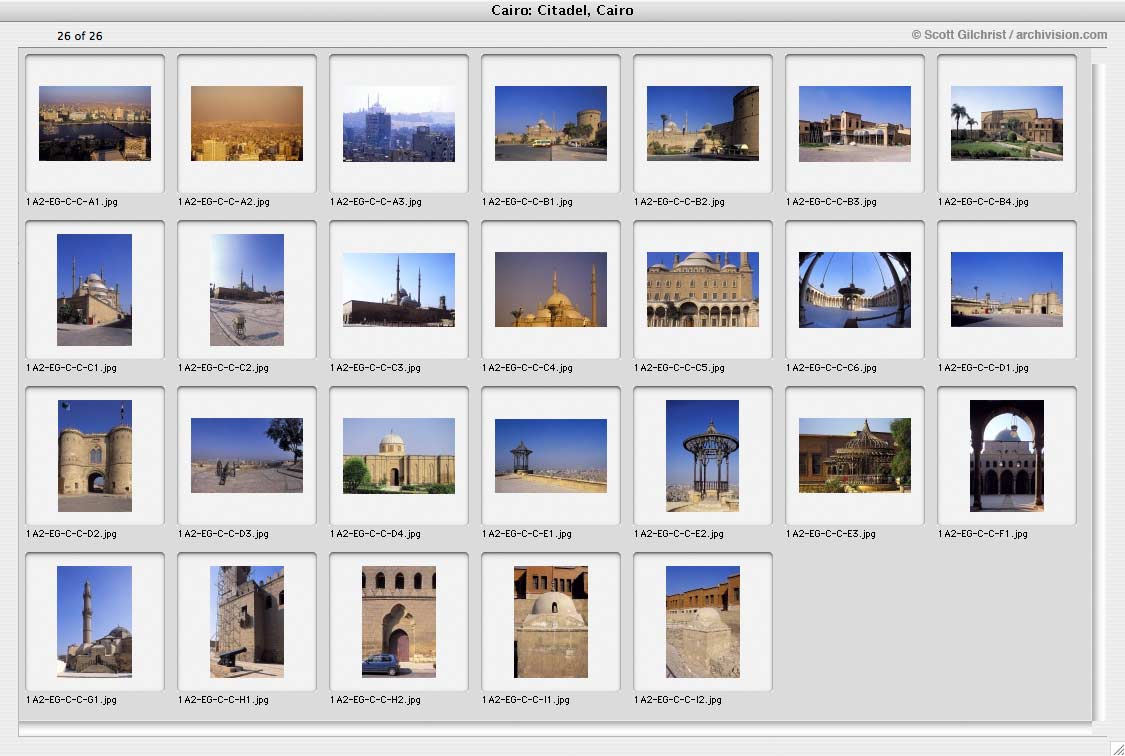The height and width of the screenshot is (756, 1125).
Task: Open the image thumbnail for 1A2-EG-C-C-I1.jpg
Action: pyautogui.click(x=551, y=622)
